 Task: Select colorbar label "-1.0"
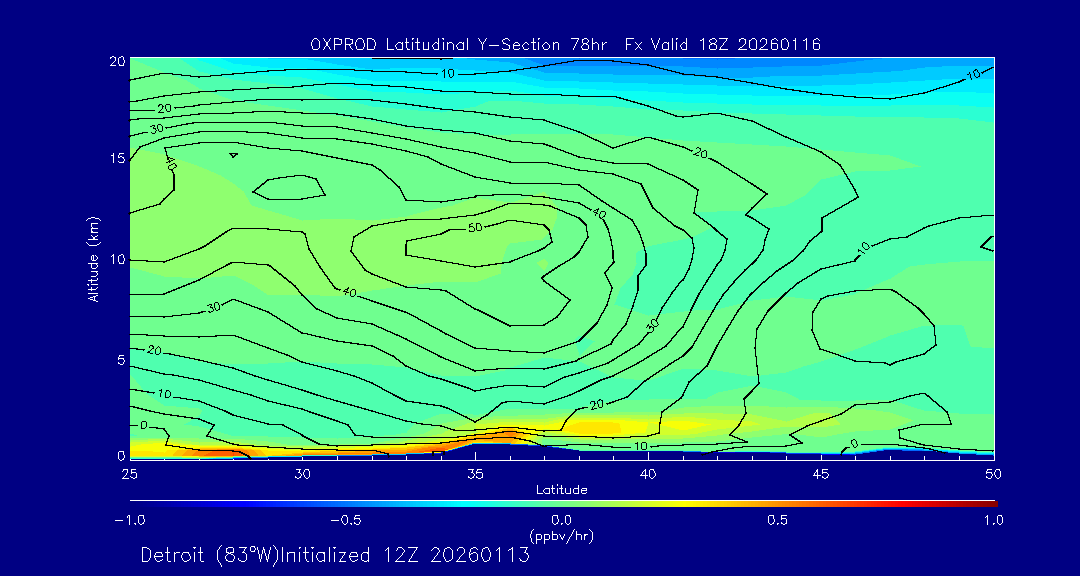129,520
